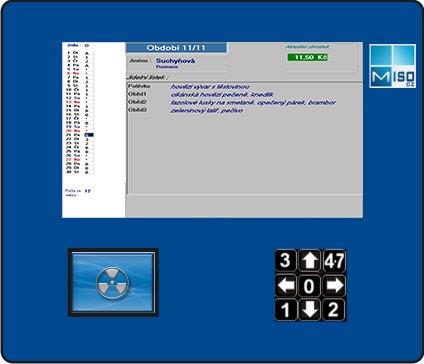Select day 13 Ne in the calendar list
This screenshot has height=364, width=424.
pyautogui.click(x=80, y=102)
